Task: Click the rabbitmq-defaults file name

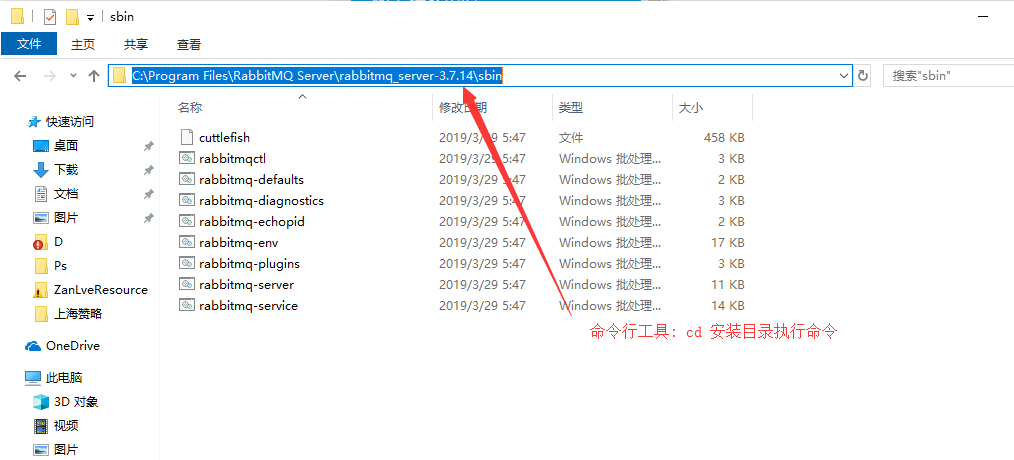Action: [252, 179]
